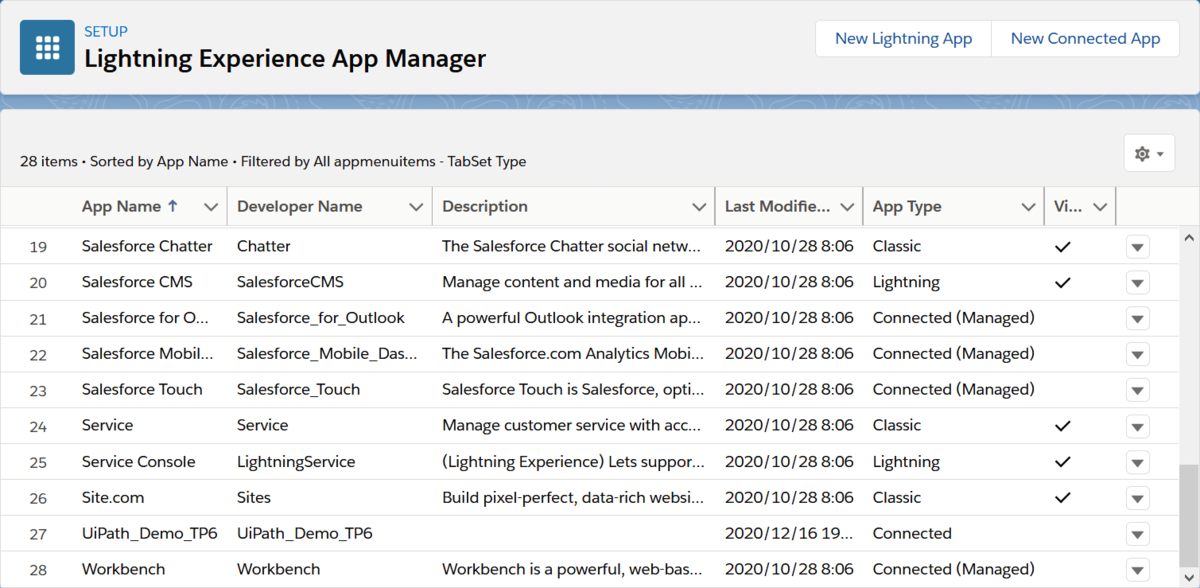Click the visible checkmark for Service app
The image size is (1200, 588).
1063,426
